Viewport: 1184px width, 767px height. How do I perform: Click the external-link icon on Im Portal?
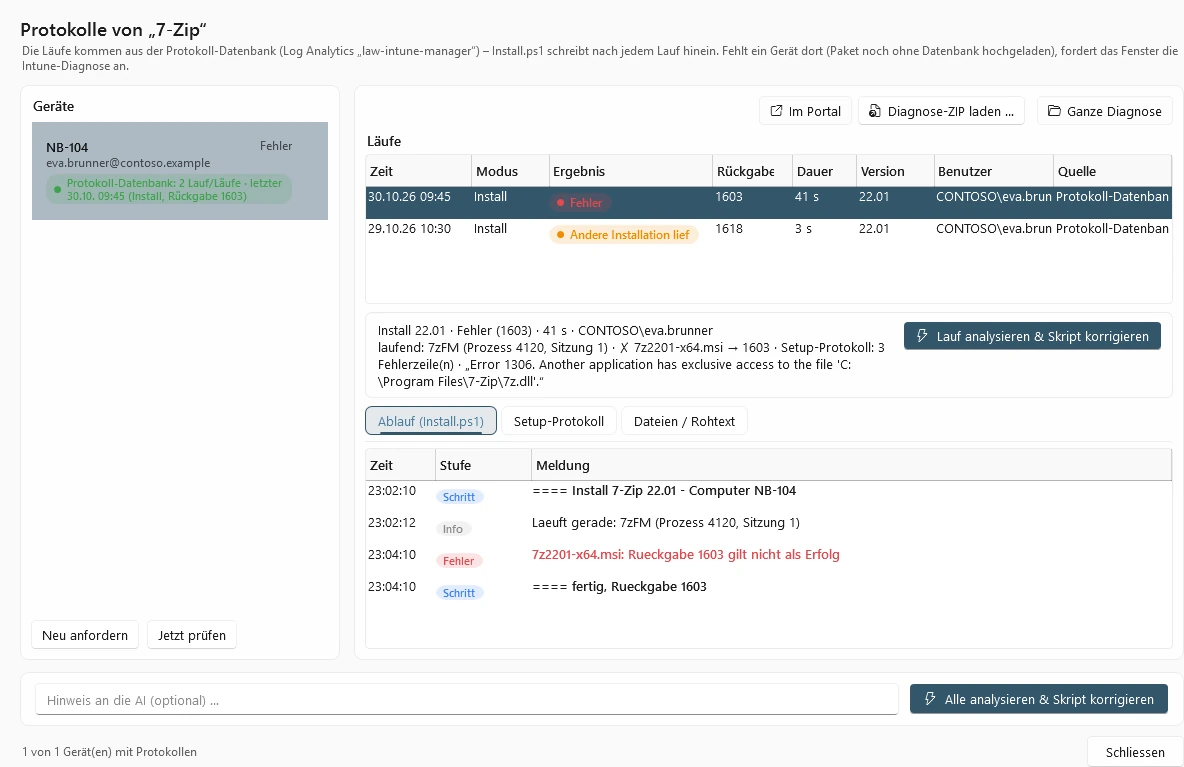775,111
